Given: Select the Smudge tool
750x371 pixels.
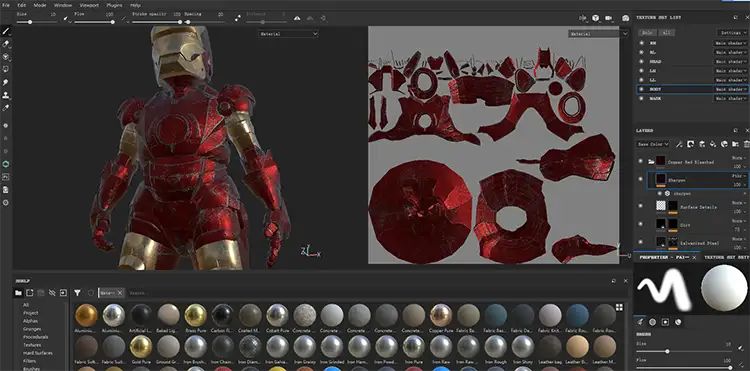Looking at the screenshot, I should [6, 82].
